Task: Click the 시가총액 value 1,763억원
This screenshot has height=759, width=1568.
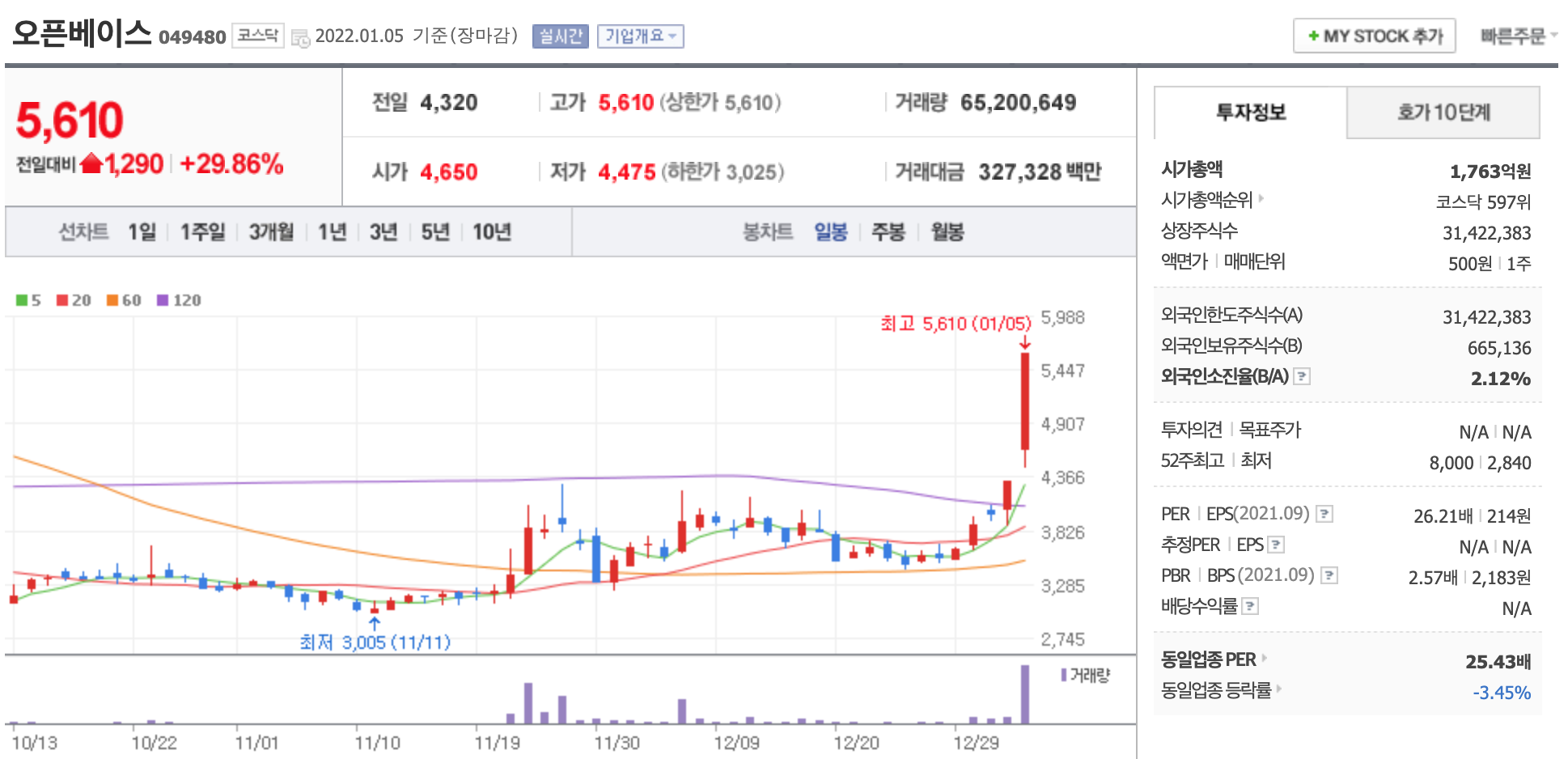Action: [x=1490, y=172]
